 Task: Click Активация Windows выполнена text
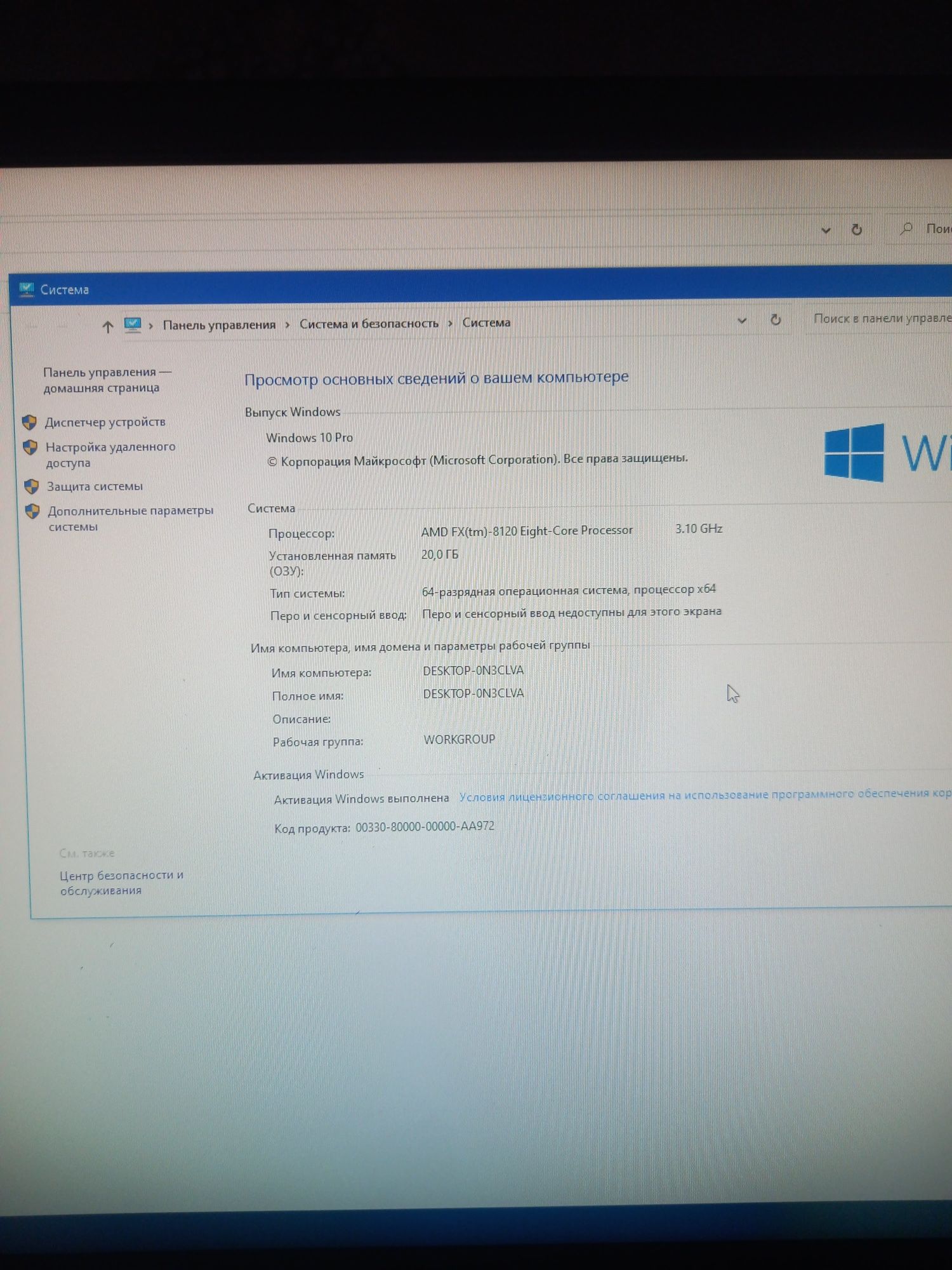(x=361, y=799)
